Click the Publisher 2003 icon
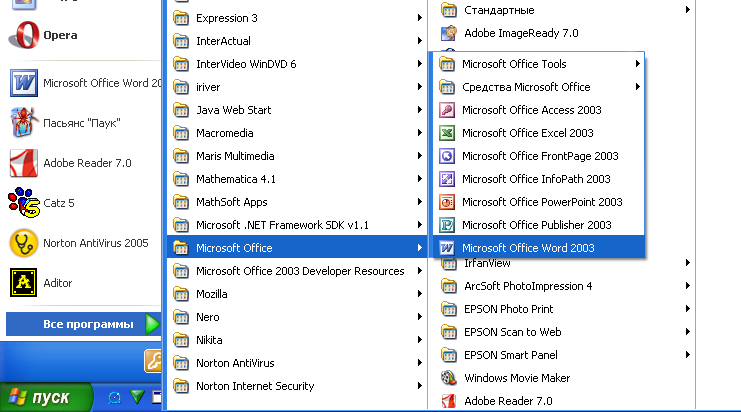741x412 pixels. click(447, 225)
